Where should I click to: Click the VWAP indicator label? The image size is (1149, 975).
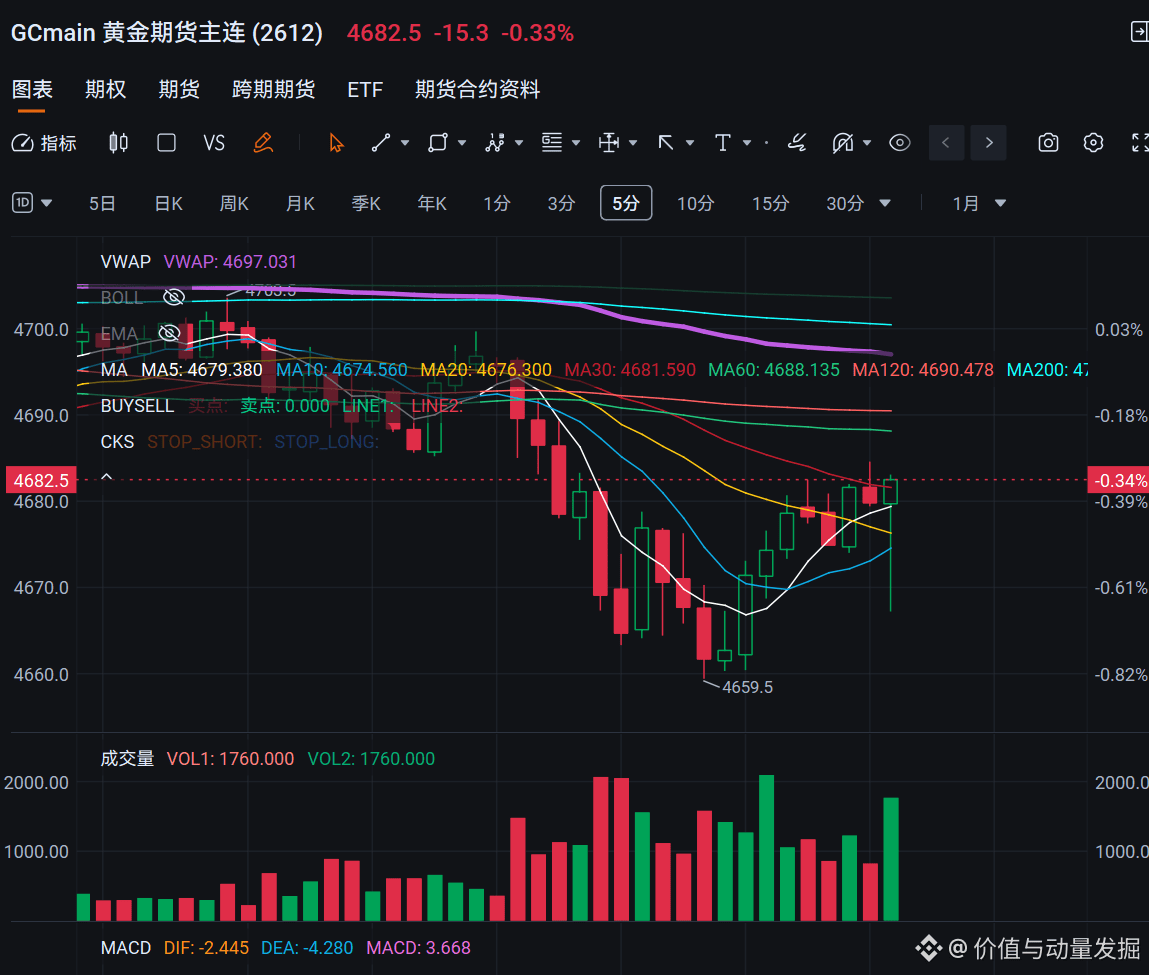[125, 262]
